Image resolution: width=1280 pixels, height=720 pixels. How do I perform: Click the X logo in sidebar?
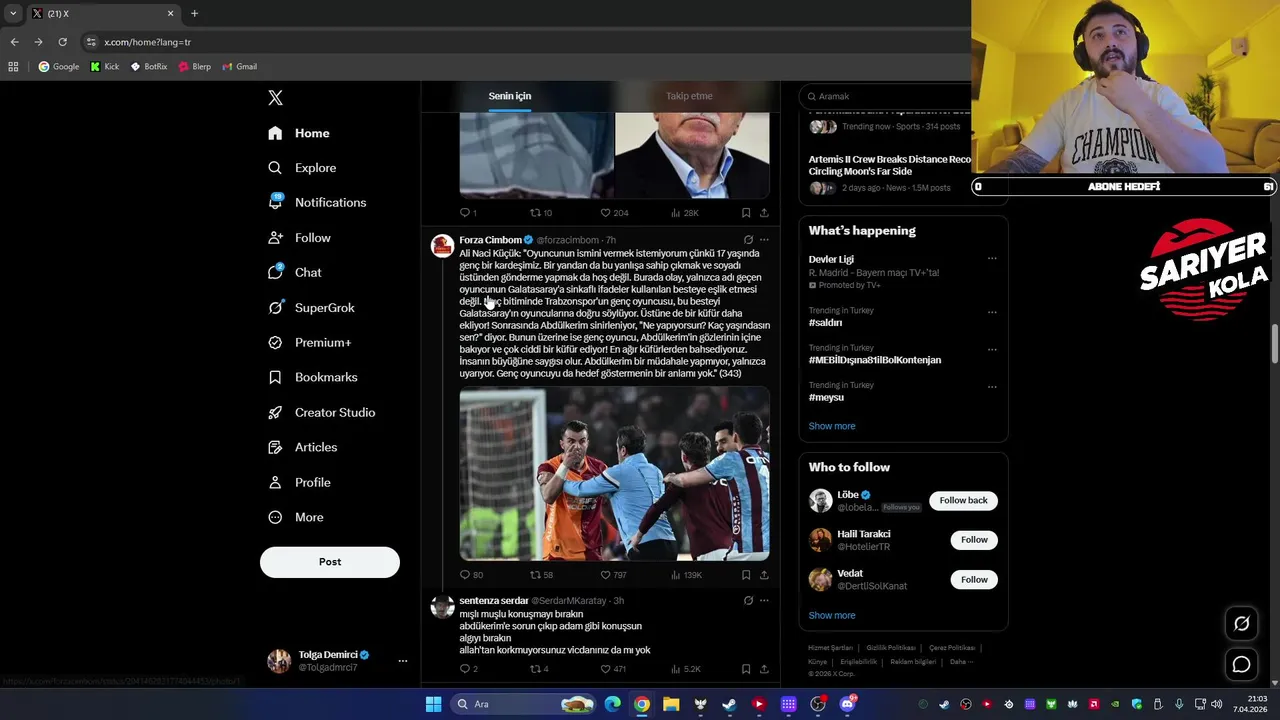click(275, 97)
